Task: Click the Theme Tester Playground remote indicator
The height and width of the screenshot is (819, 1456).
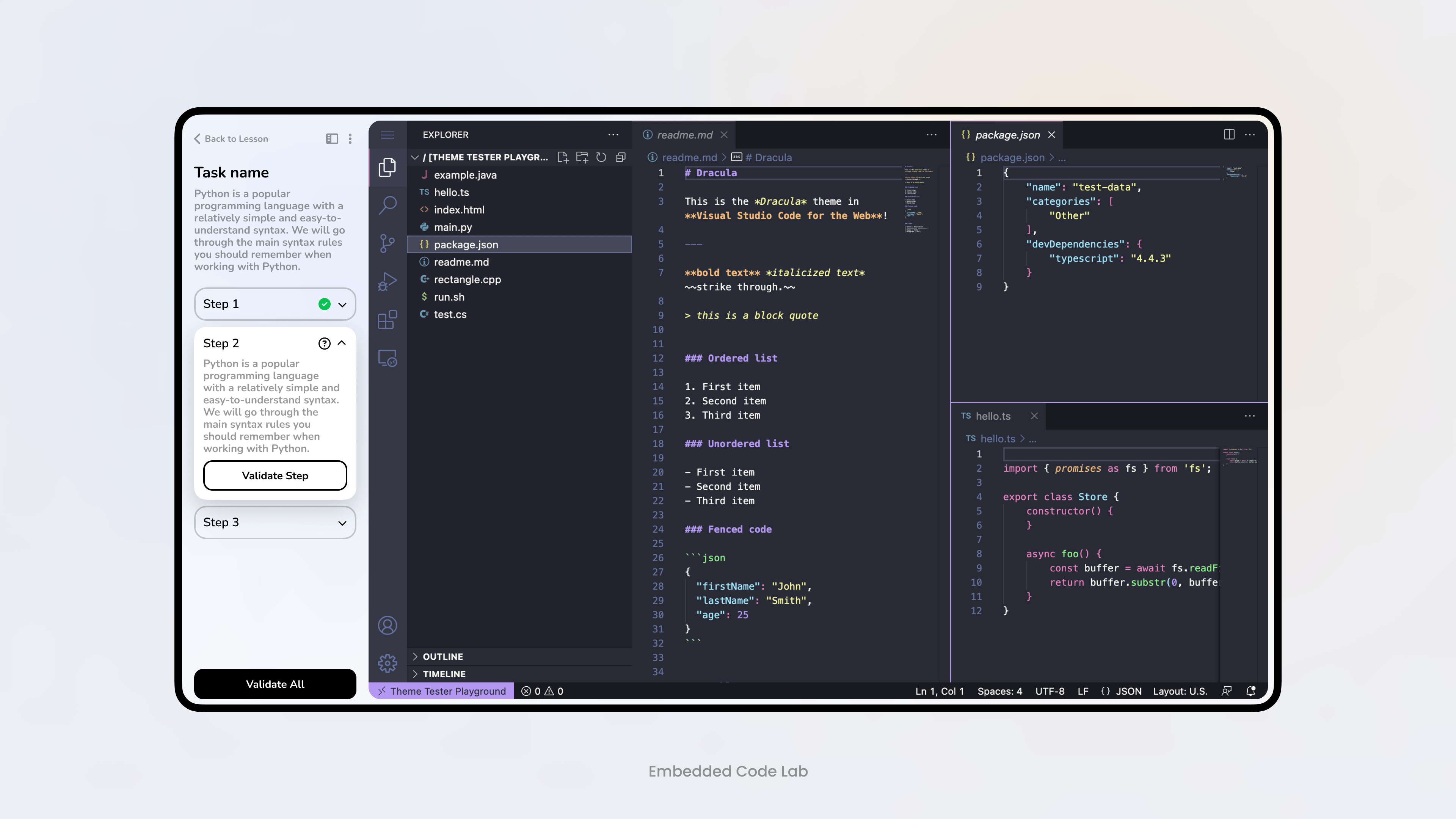Action: click(441, 691)
